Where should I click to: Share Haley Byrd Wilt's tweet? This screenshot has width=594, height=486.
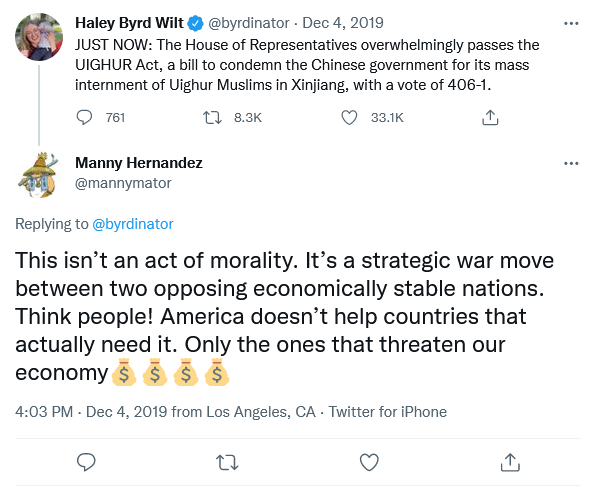click(490, 117)
